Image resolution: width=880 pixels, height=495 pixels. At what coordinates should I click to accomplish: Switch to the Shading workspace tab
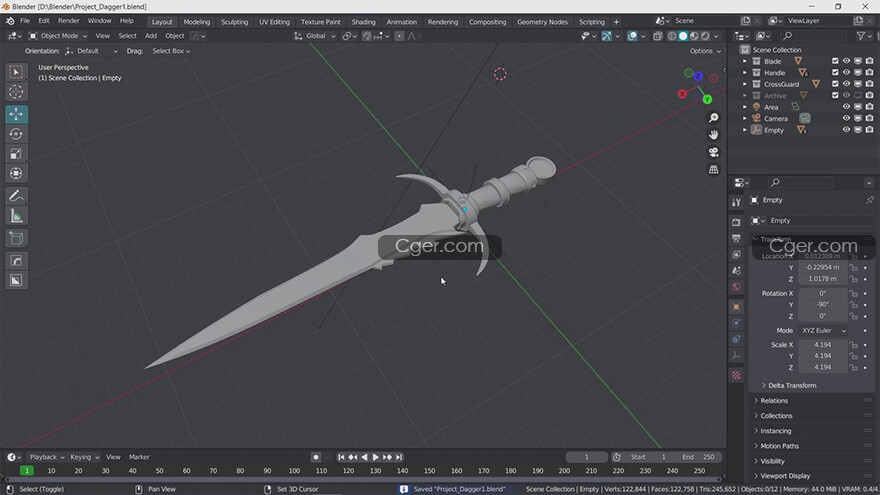(x=363, y=22)
